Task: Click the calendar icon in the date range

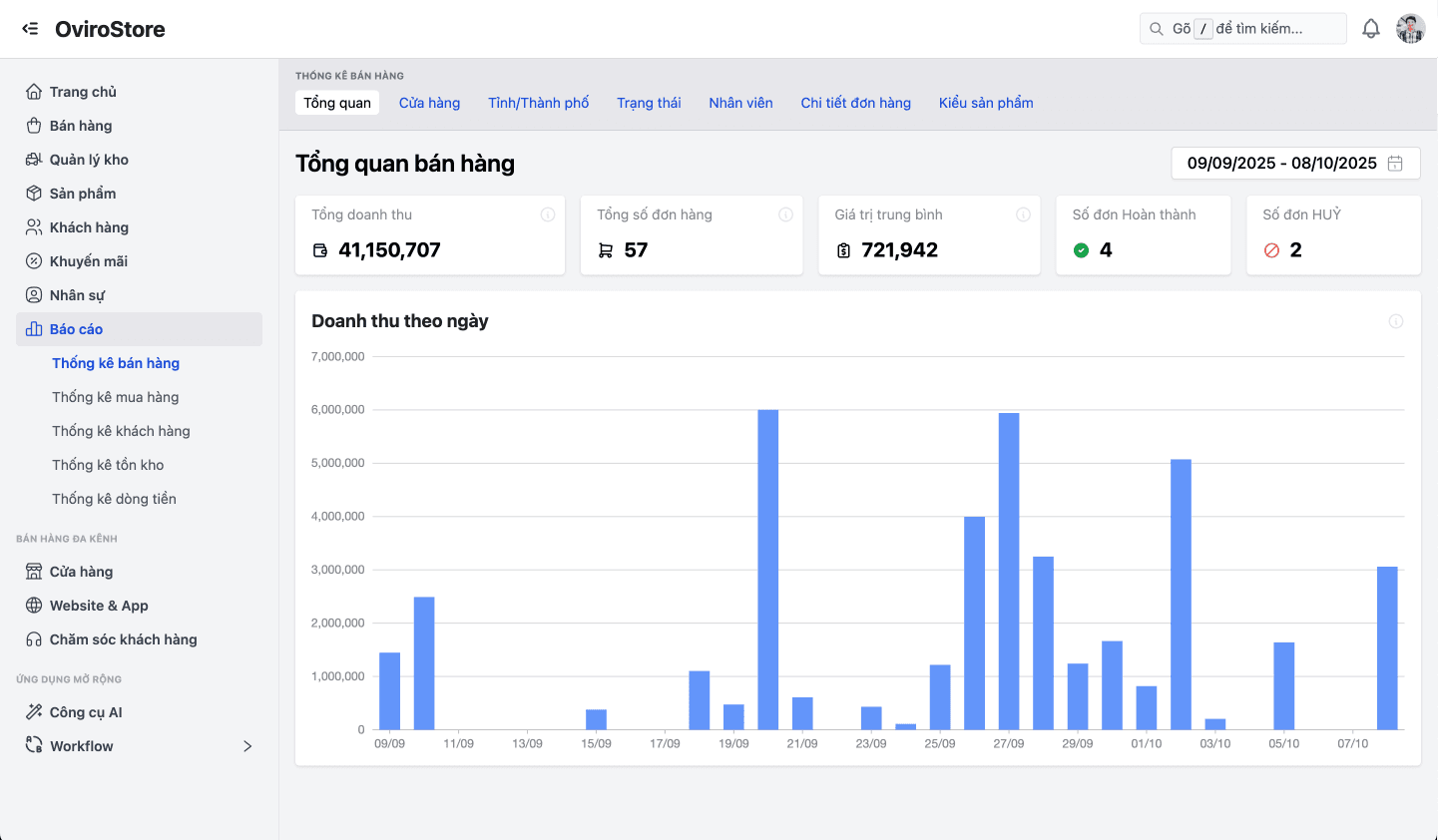Action: pyautogui.click(x=1395, y=163)
